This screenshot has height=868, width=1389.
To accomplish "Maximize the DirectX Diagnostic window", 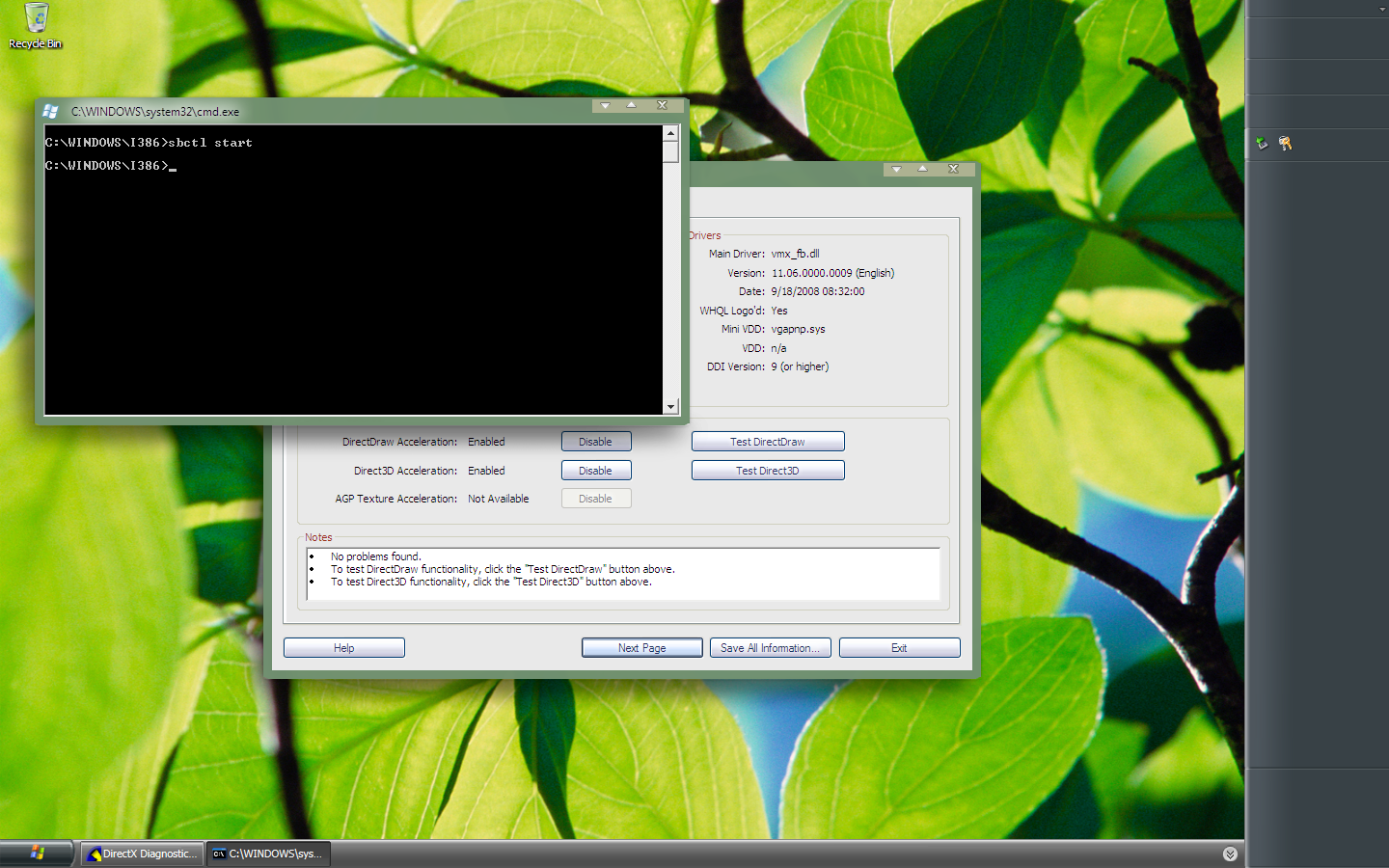I will (922, 169).
